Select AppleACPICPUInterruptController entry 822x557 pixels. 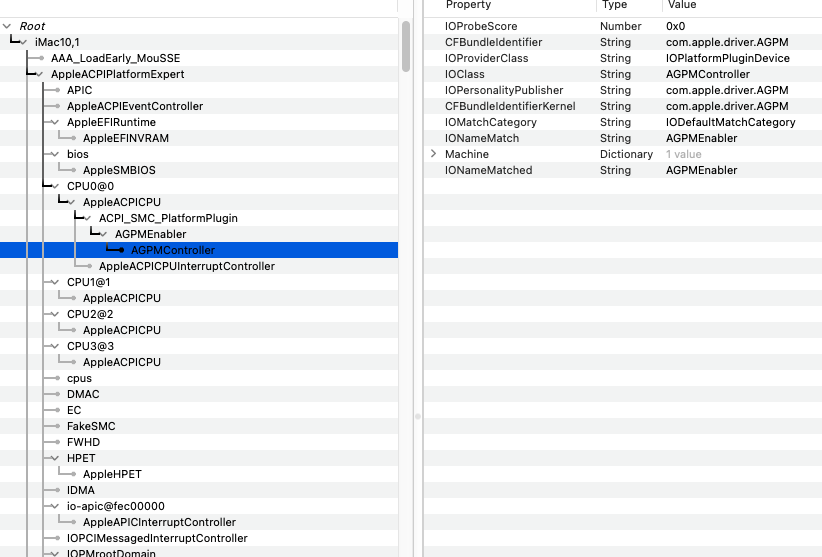[187, 266]
